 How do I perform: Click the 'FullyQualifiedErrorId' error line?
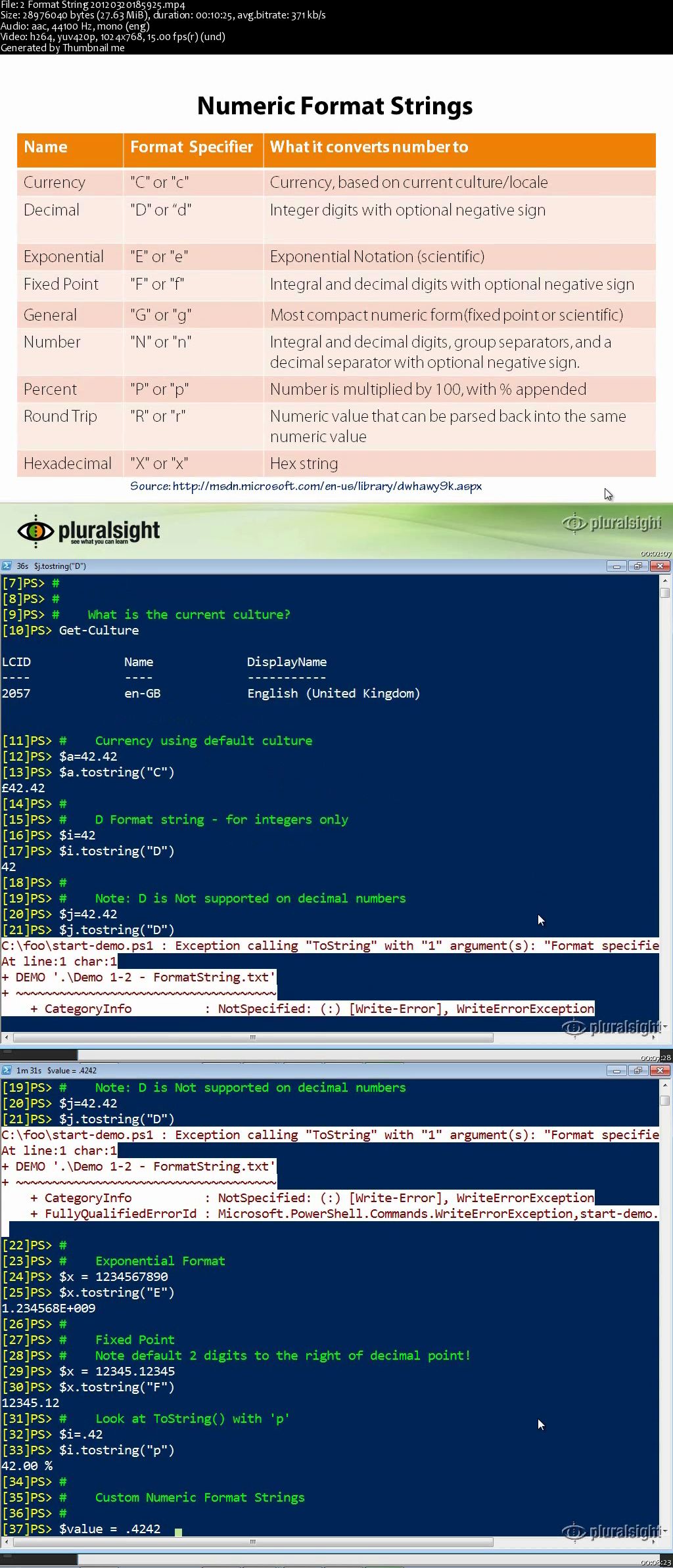pos(330,1214)
